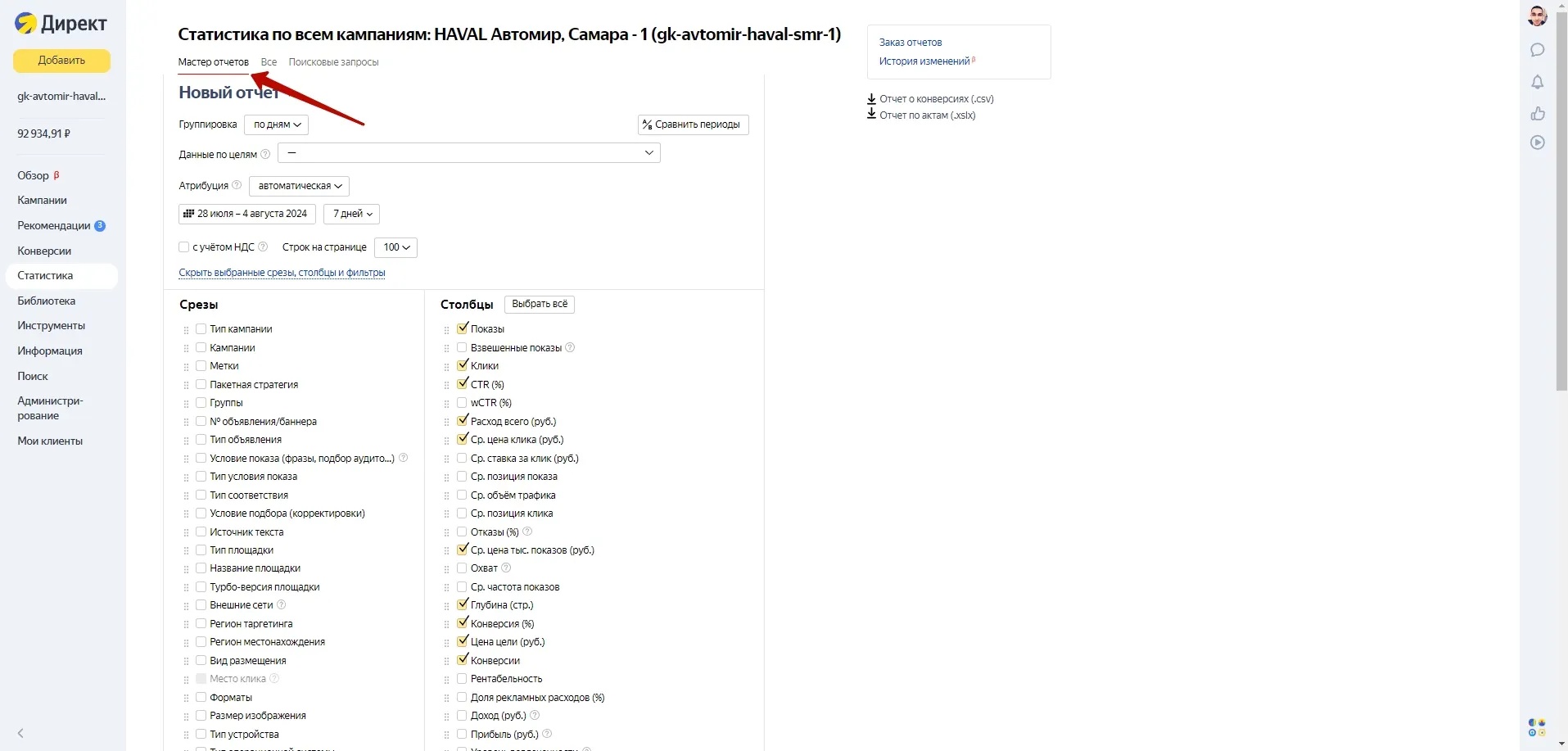Screen dimensions: 1568x751
Task: Click the thumbs-up feedback icon
Action: pos(1537,113)
